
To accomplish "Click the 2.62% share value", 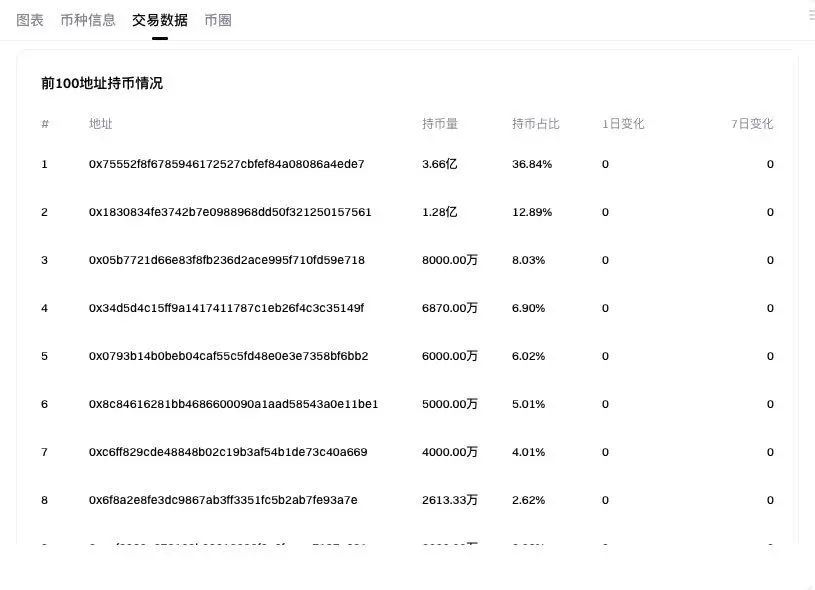I will (529, 500).
